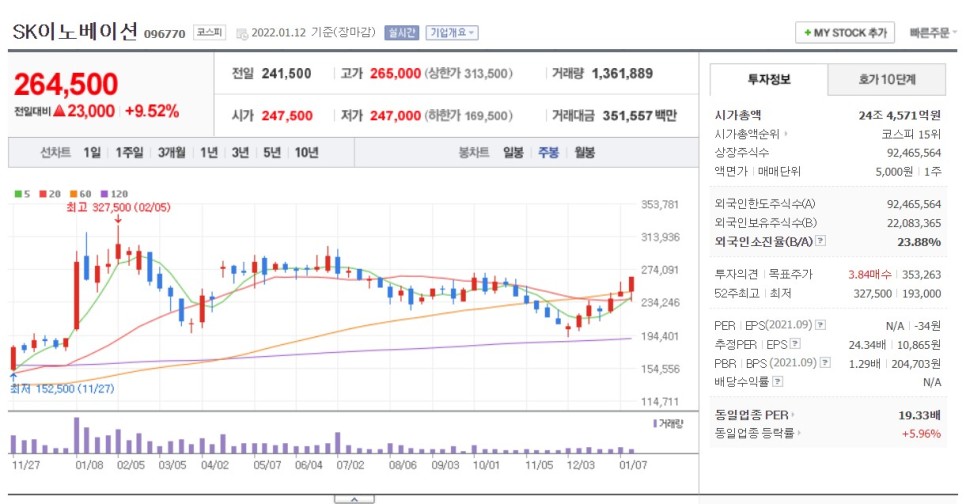Click the 01/07 date on chart axis
The image size is (966, 504).
(x=633, y=465)
